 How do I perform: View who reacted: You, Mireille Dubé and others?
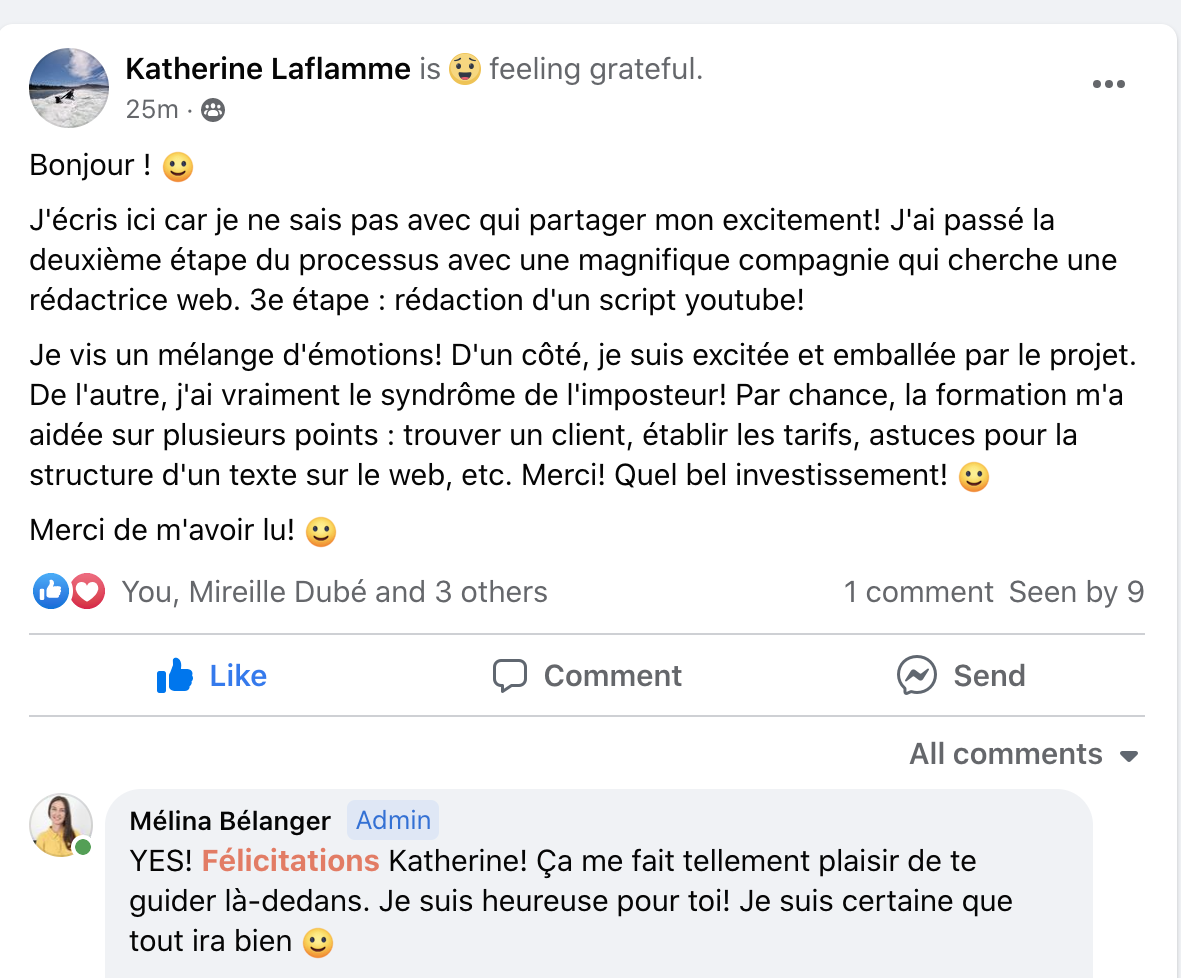[x=334, y=592]
